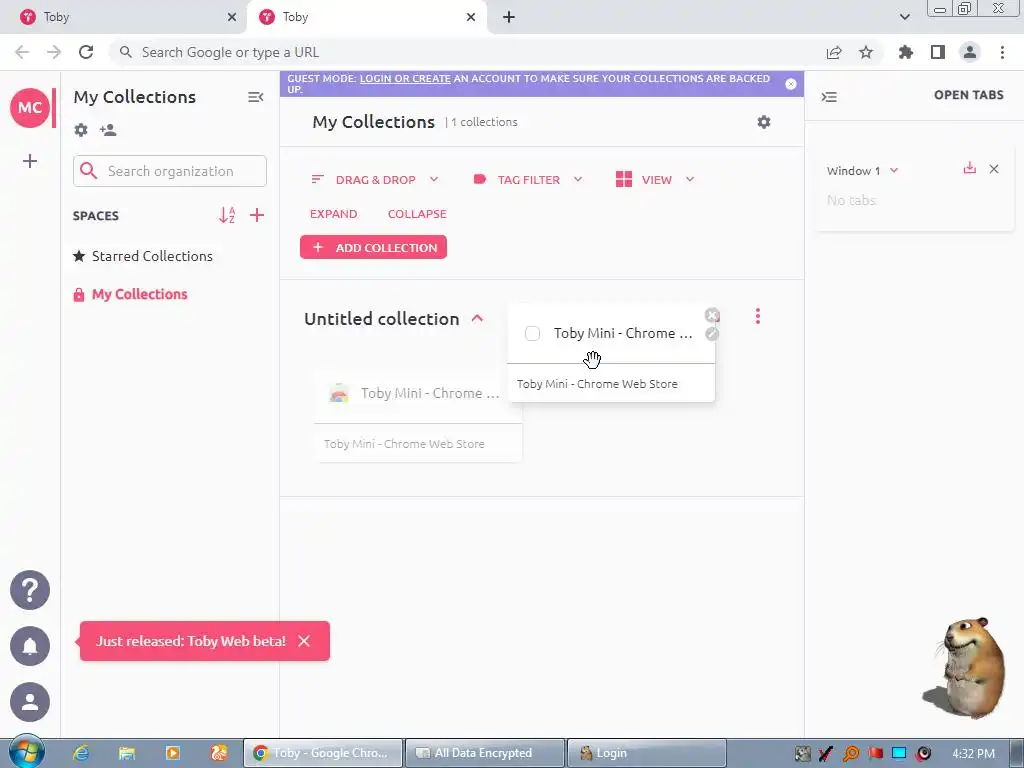
Task: Open a new browser tab
Action: (509, 17)
